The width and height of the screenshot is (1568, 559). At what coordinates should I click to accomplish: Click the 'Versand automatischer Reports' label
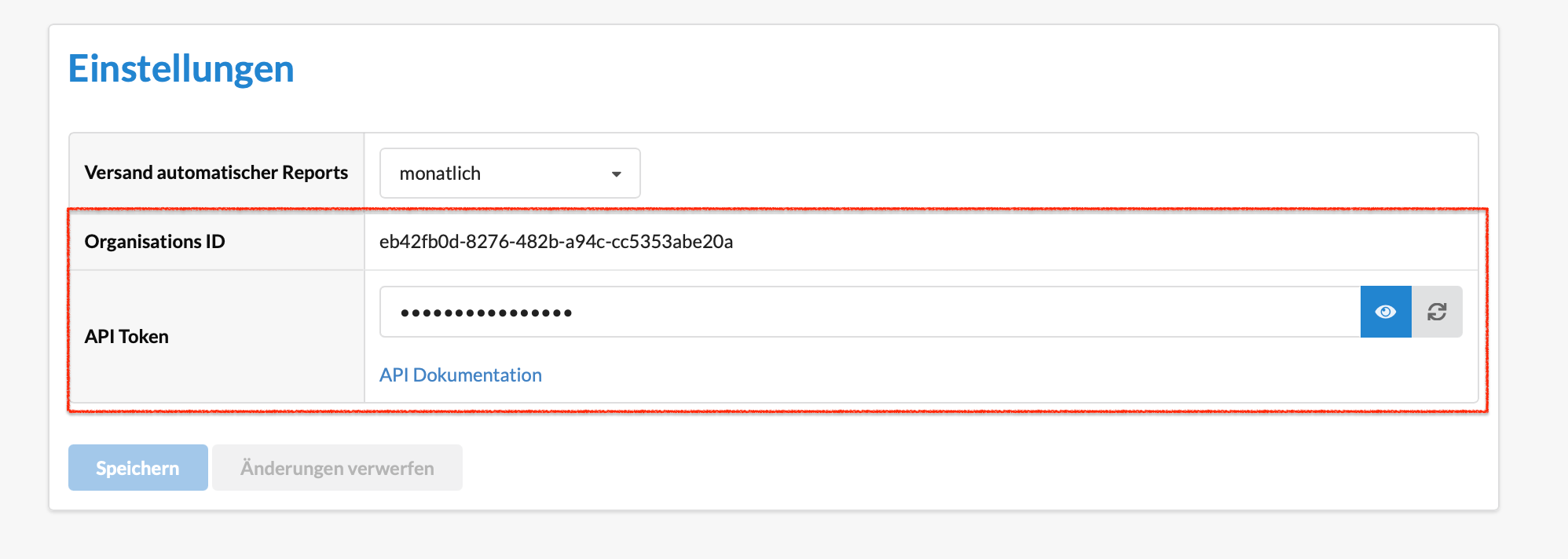pyautogui.click(x=216, y=173)
